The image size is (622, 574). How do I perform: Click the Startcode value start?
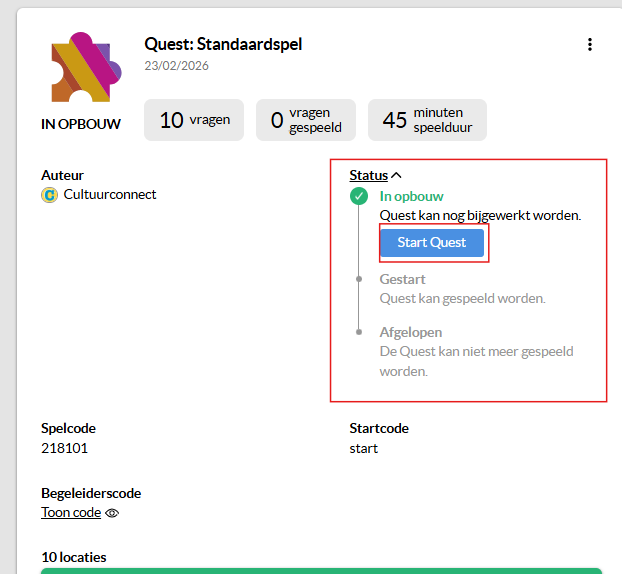tap(364, 448)
